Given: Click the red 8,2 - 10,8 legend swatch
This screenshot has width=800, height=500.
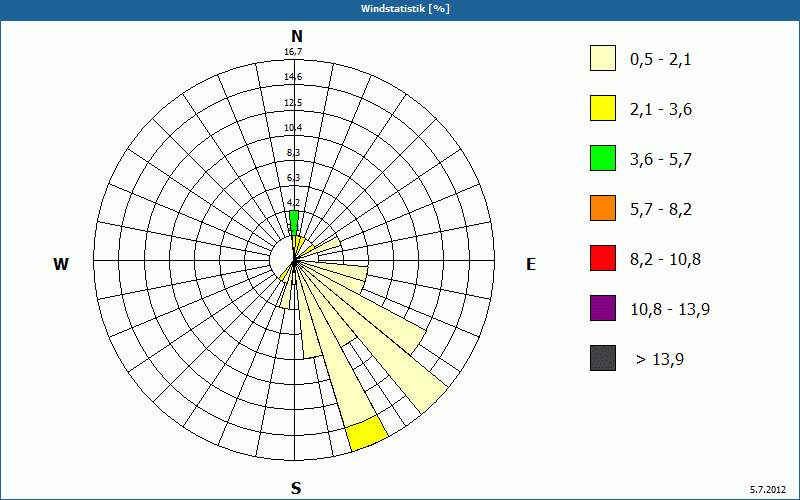Looking at the screenshot, I should tap(603, 258).
